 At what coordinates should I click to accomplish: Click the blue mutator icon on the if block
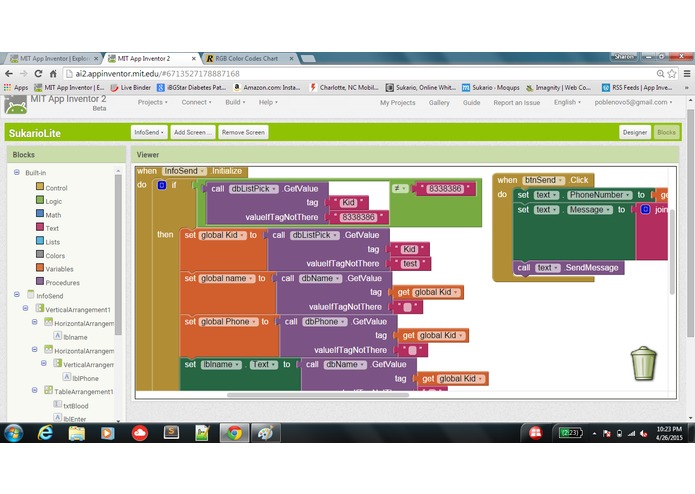(162, 185)
